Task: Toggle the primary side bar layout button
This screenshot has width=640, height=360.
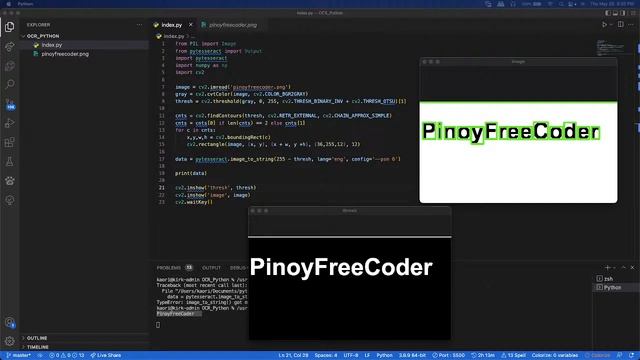Action: point(608,13)
